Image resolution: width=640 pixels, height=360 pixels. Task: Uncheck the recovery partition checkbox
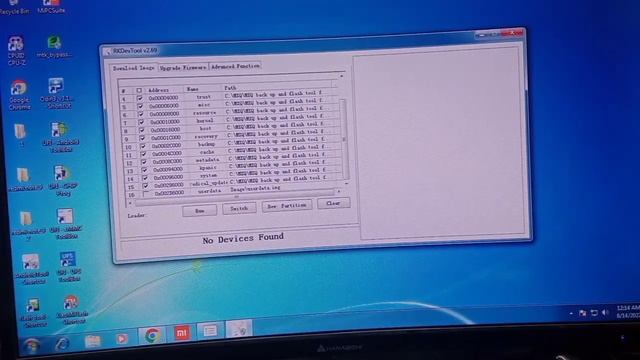click(142, 138)
